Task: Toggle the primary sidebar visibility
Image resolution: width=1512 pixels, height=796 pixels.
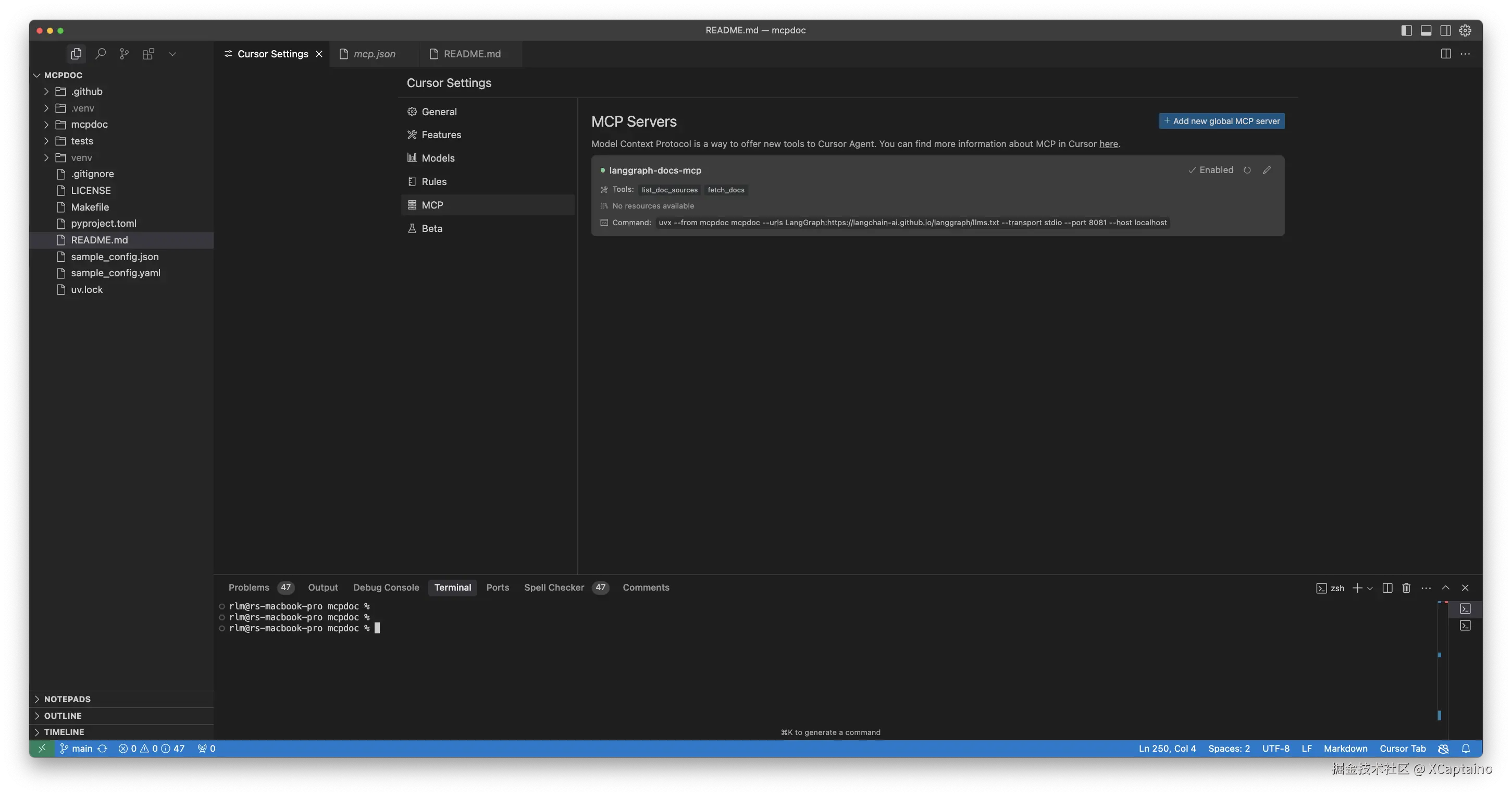Action: (1406, 31)
